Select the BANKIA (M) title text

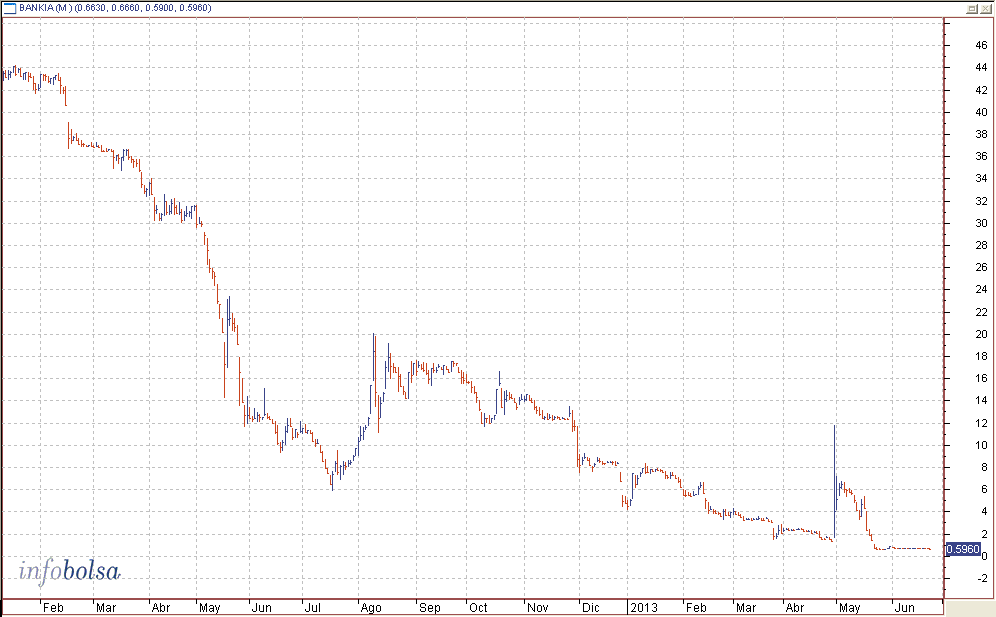(44, 8)
